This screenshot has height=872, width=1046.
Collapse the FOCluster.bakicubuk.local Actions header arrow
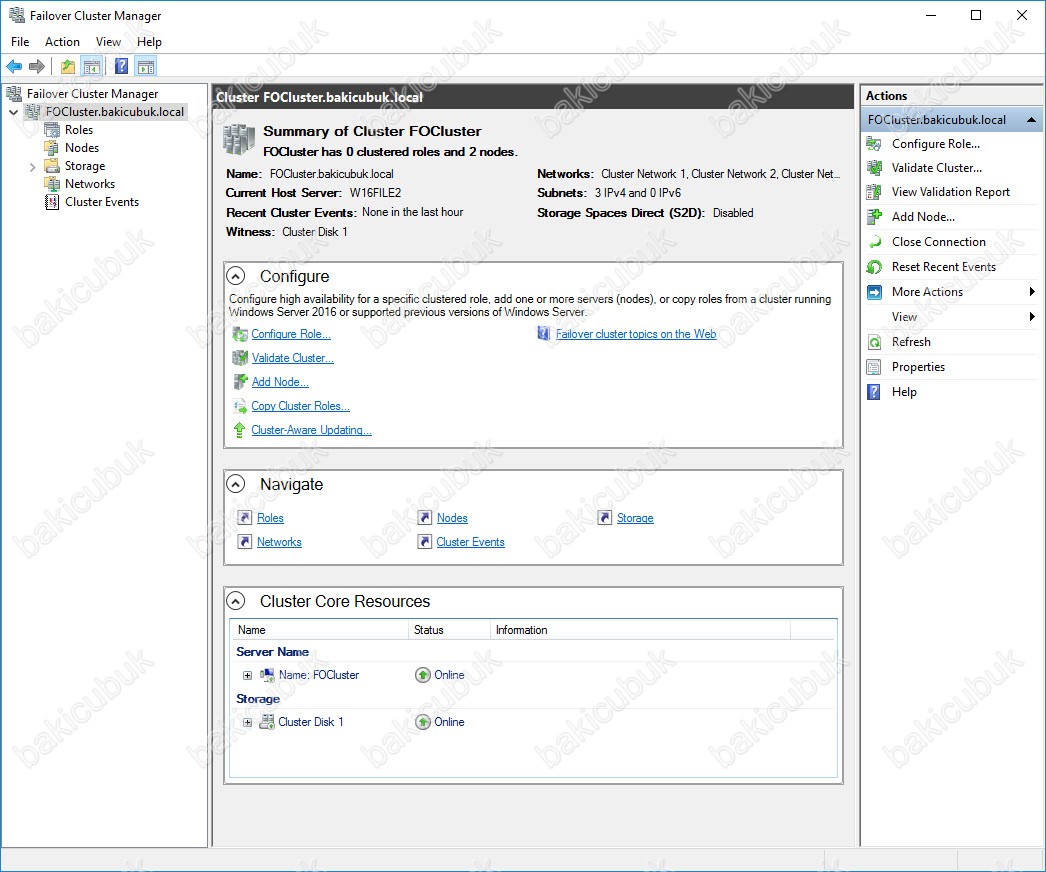click(1031, 120)
